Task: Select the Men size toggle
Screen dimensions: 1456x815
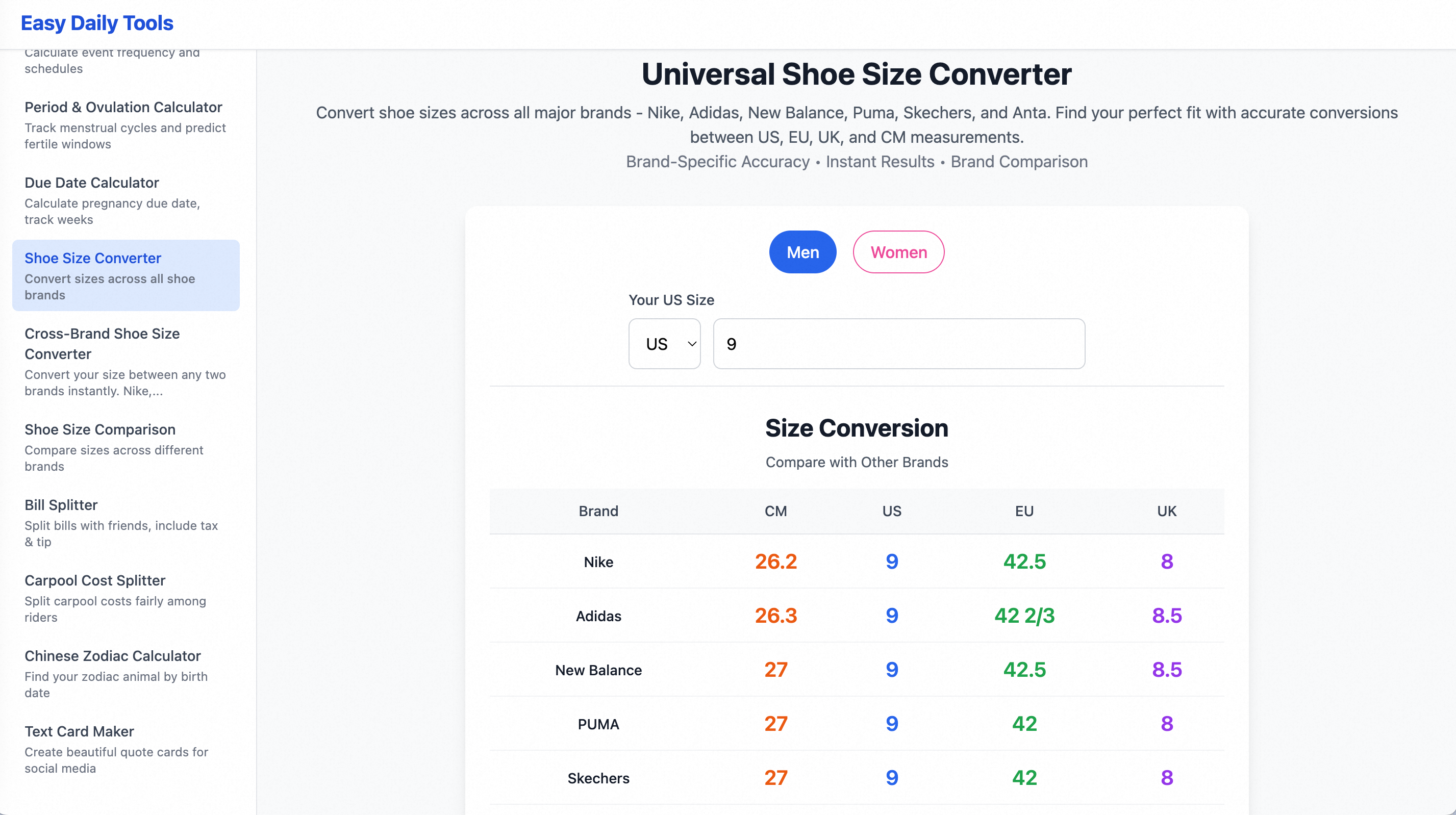Action: 802,252
